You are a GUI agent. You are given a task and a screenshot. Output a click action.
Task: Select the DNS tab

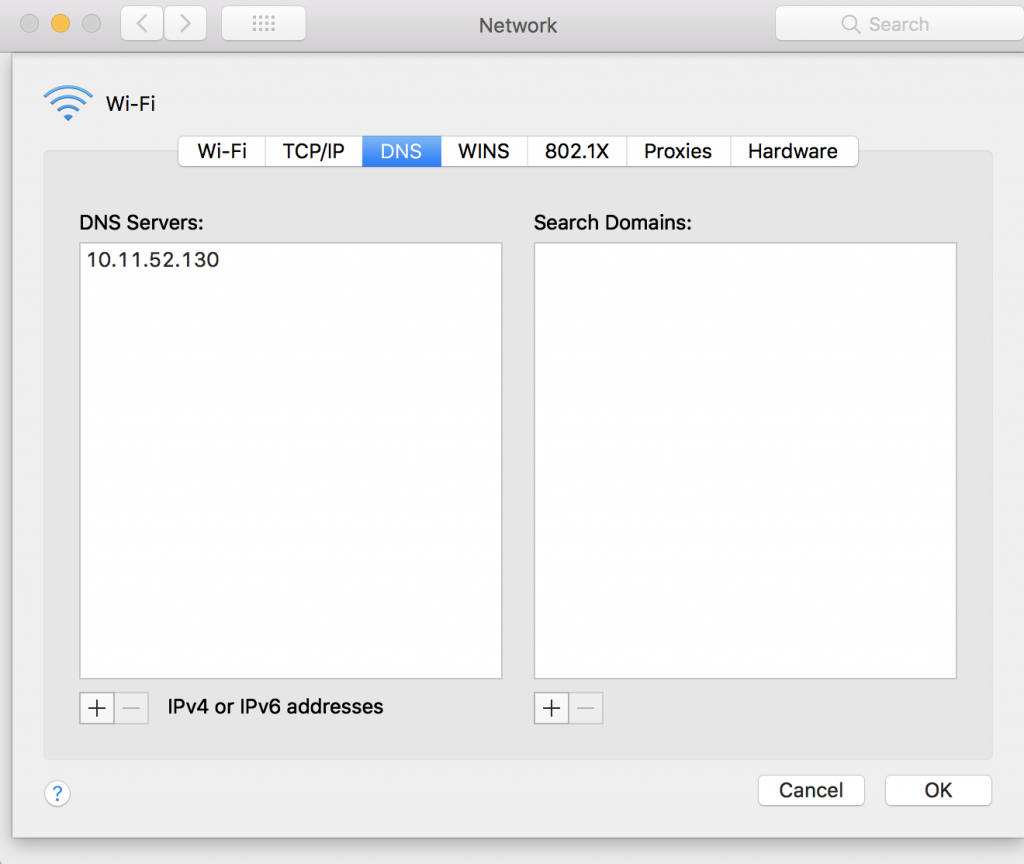coord(402,152)
